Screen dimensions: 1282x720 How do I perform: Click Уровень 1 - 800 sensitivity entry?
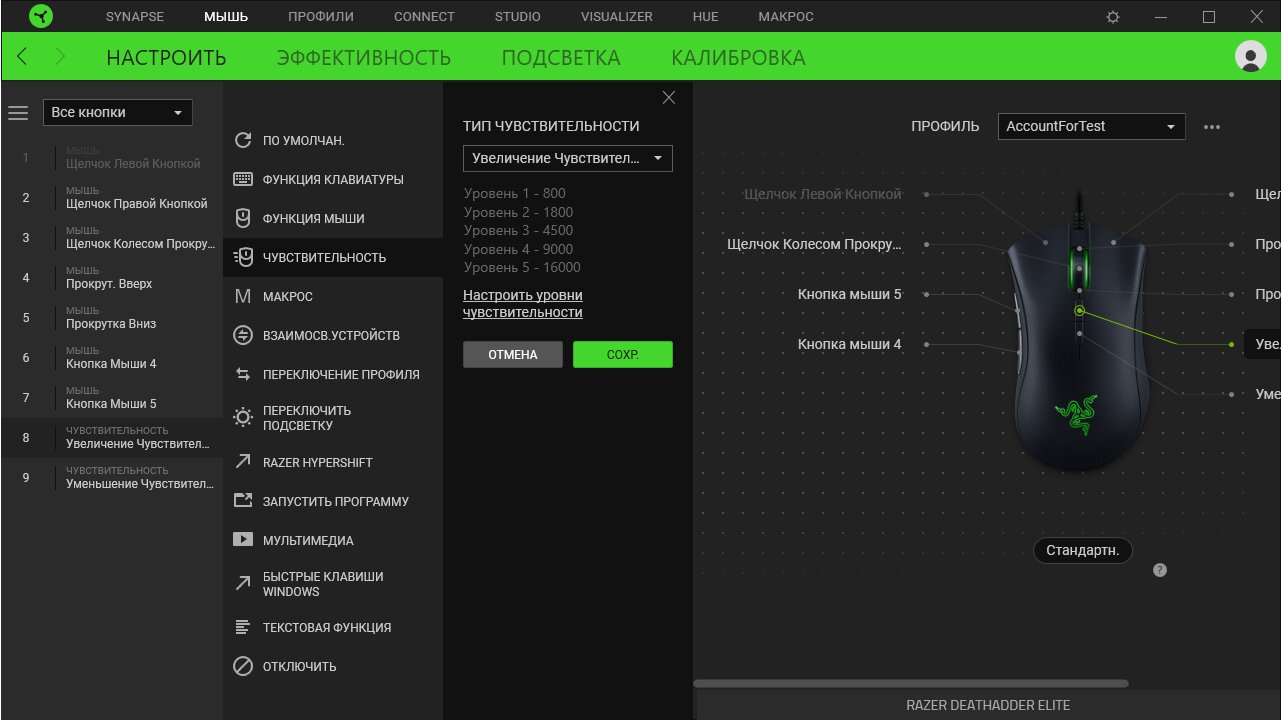(x=515, y=194)
